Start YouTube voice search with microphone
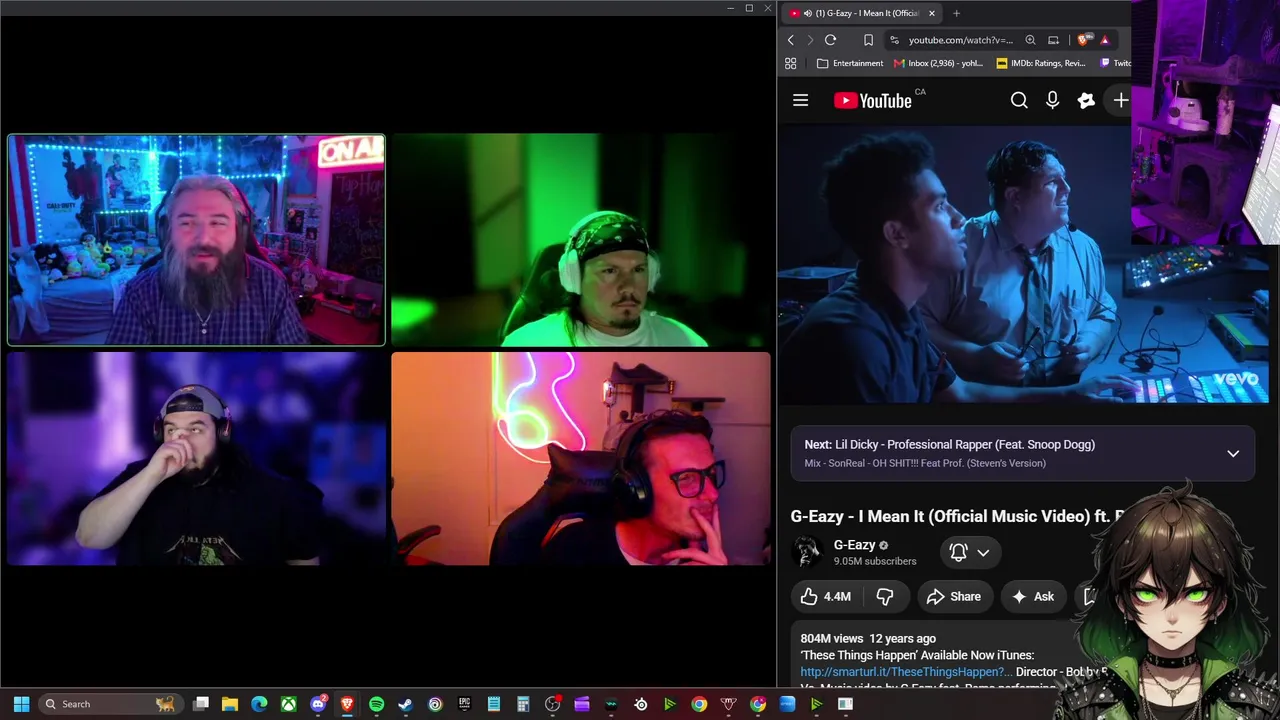The height and width of the screenshot is (720, 1280). tap(1052, 100)
